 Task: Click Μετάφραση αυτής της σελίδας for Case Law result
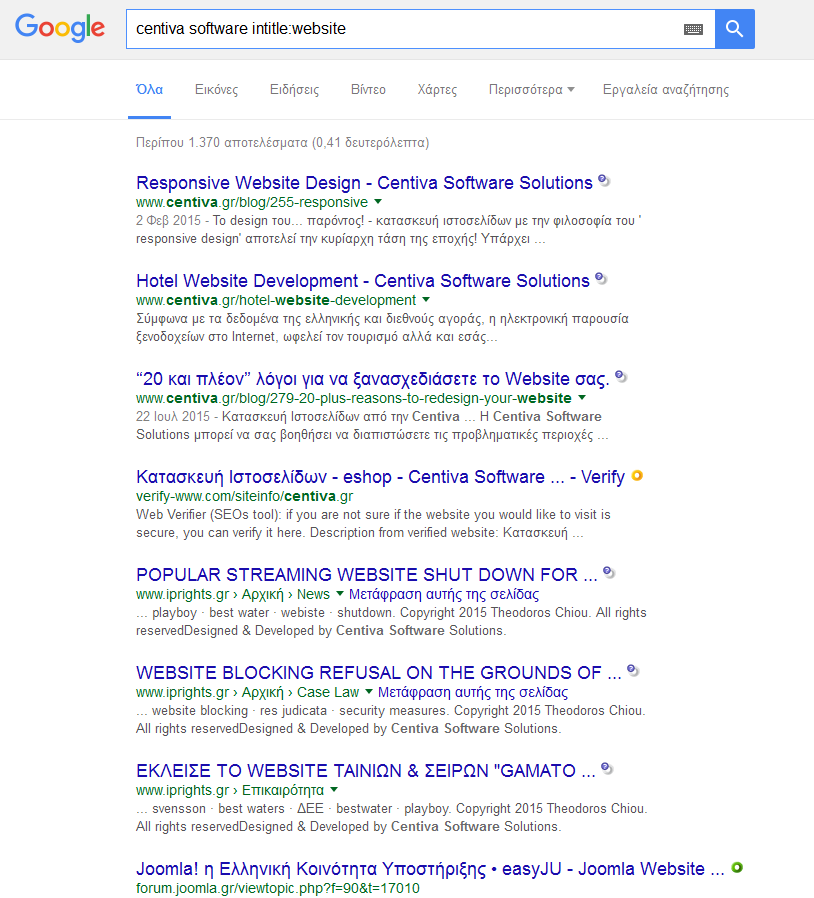tap(473, 692)
